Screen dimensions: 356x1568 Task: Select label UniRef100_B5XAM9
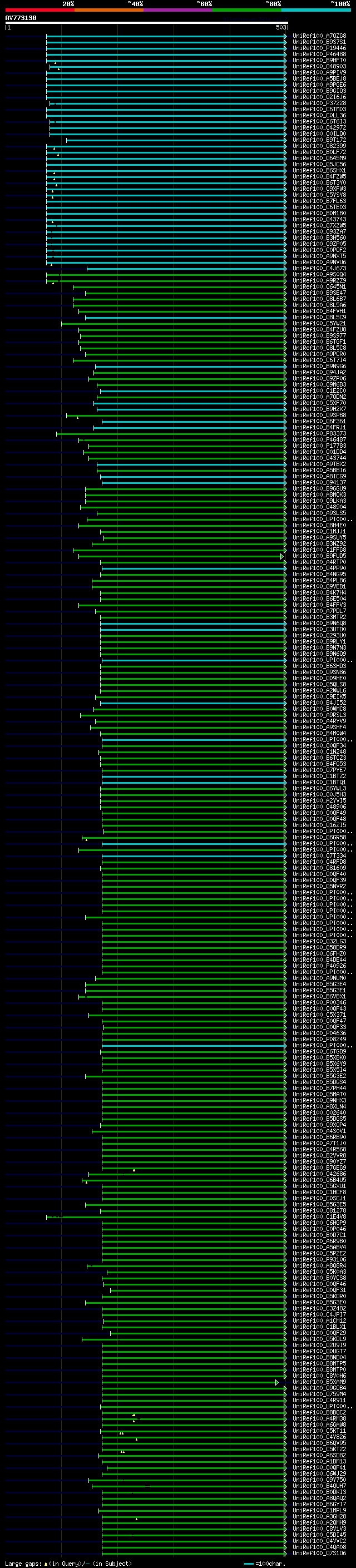319,1382
